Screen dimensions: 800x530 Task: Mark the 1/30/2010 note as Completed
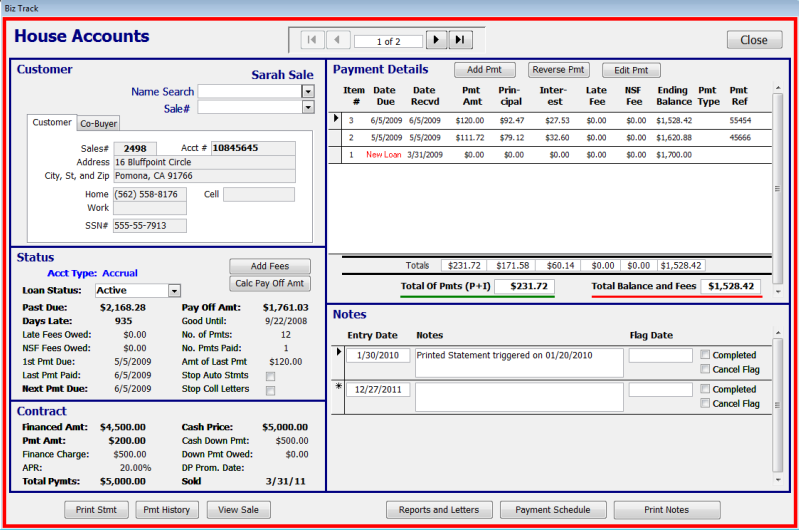point(706,355)
